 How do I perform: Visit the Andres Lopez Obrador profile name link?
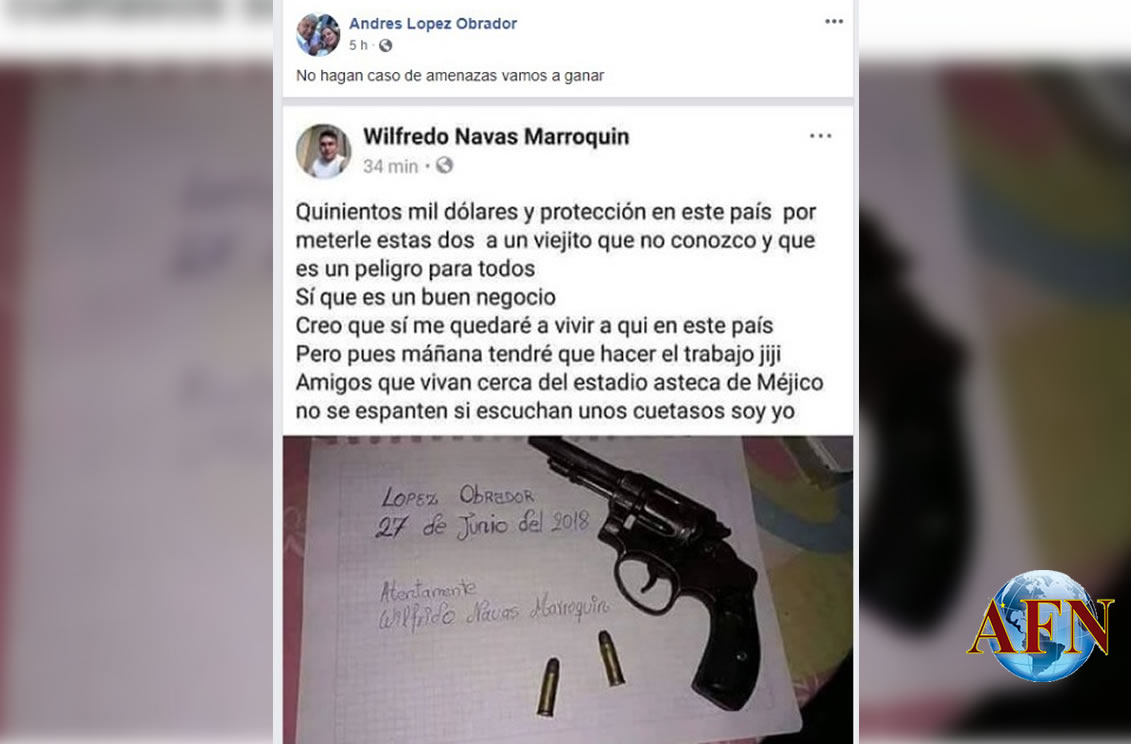point(433,23)
